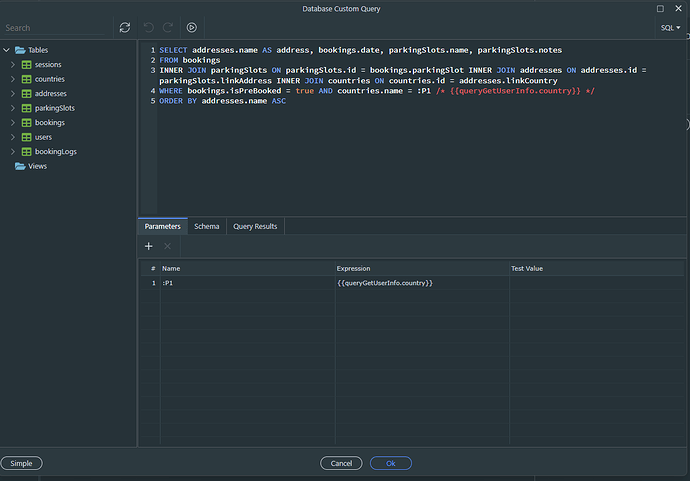Collapse the Tables tree node
This screenshot has width=690, height=481.
[x=6, y=50]
